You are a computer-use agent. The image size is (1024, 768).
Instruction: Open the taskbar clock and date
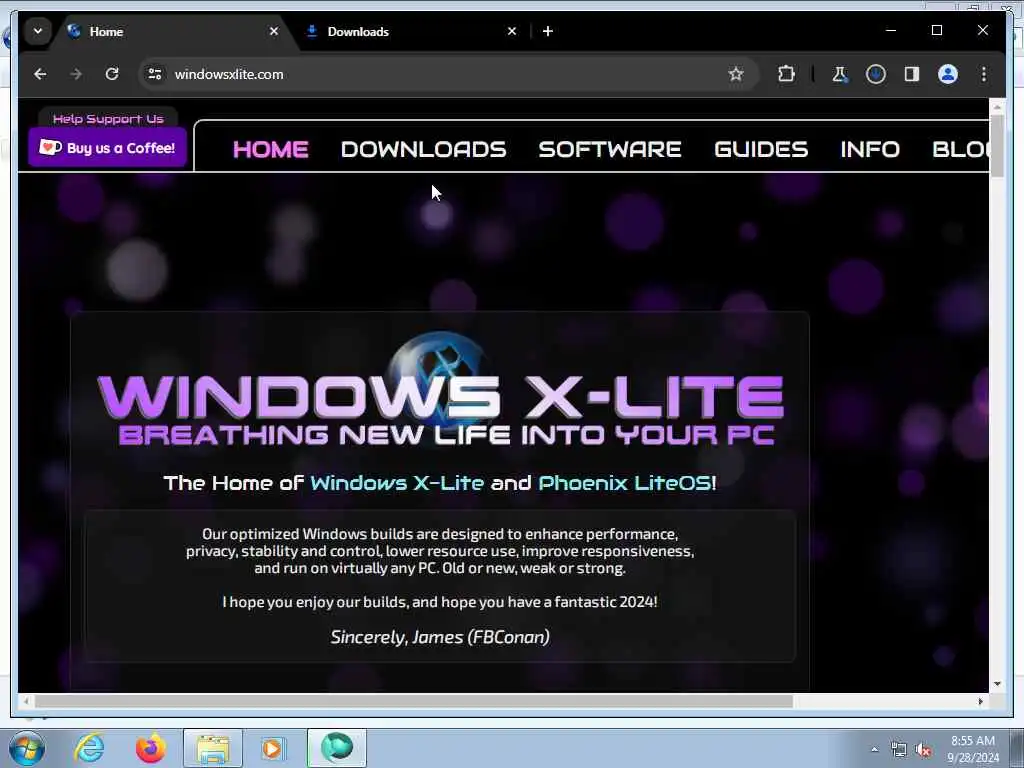point(972,749)
